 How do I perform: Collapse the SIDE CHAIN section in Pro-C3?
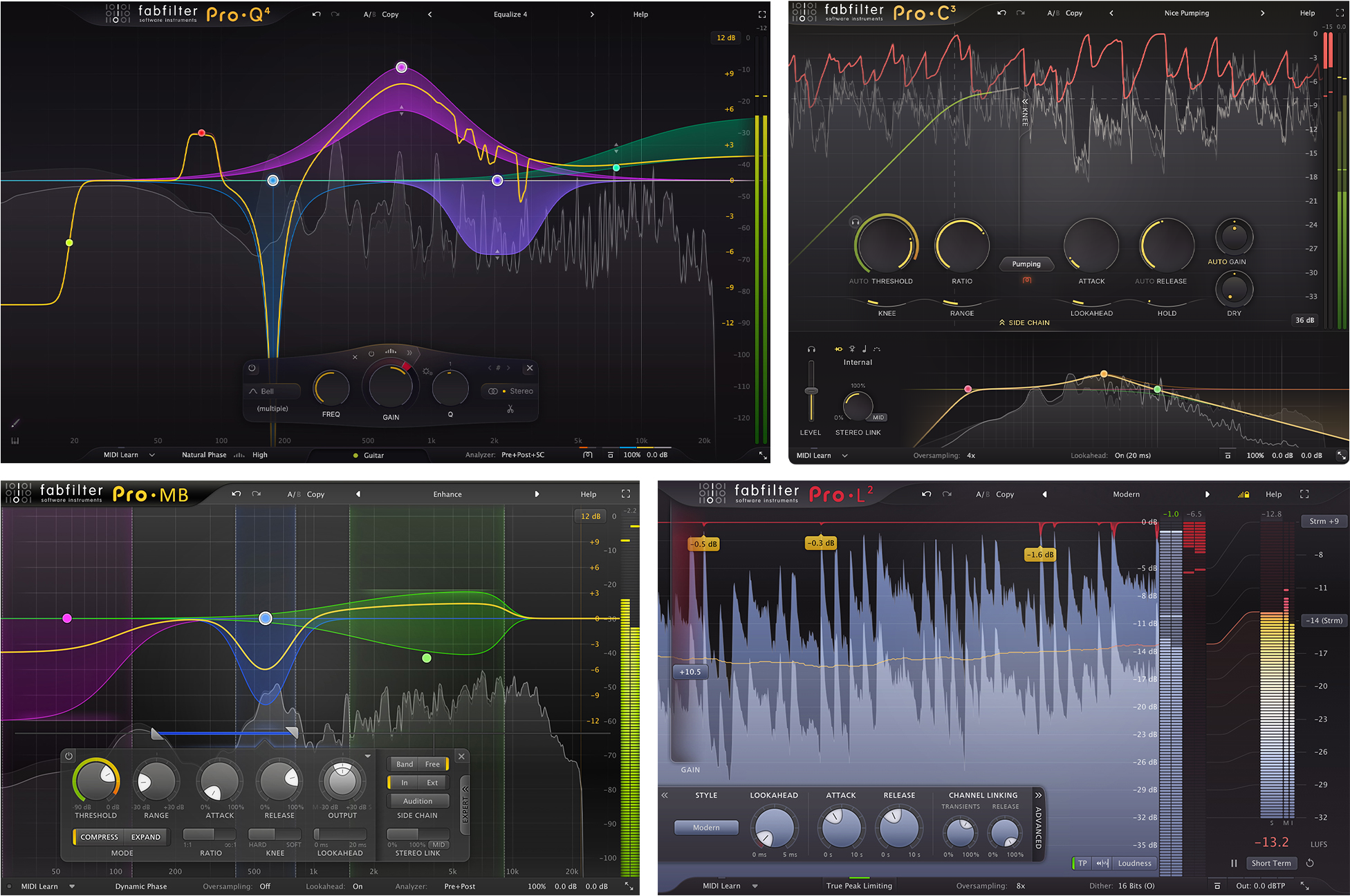[1025, 322]
